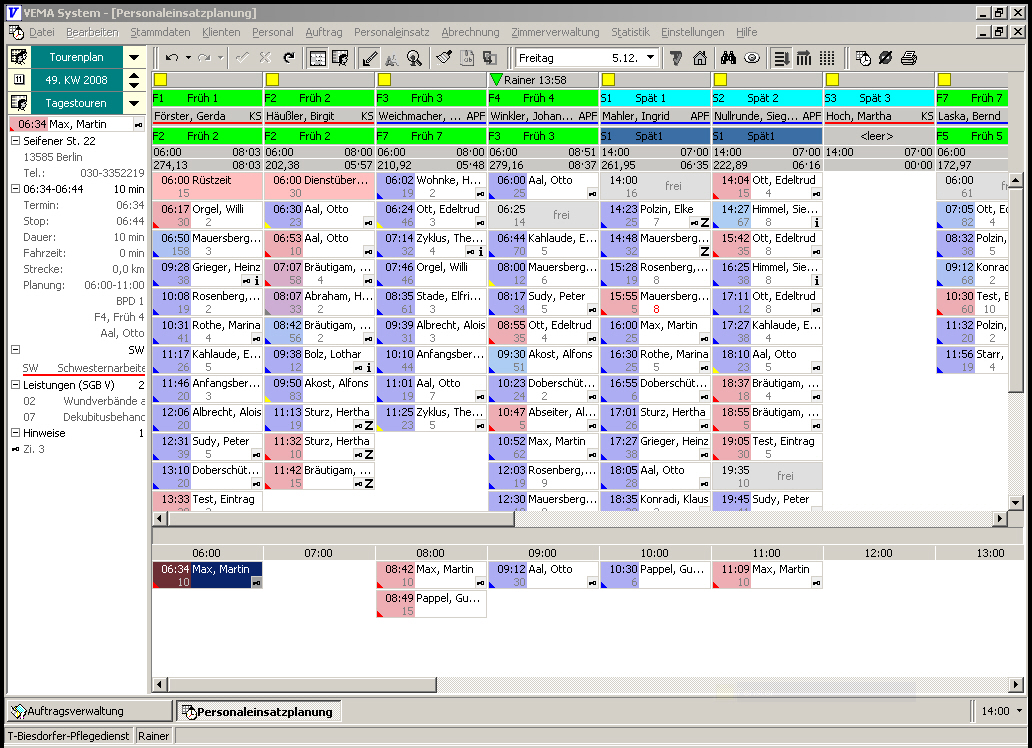Image resolution: width=1032 pixels, height=748 pixels.
Task: Collapse the Seifener St. 22 tree node
Action: pyautogui.click(x=15, y=141)
